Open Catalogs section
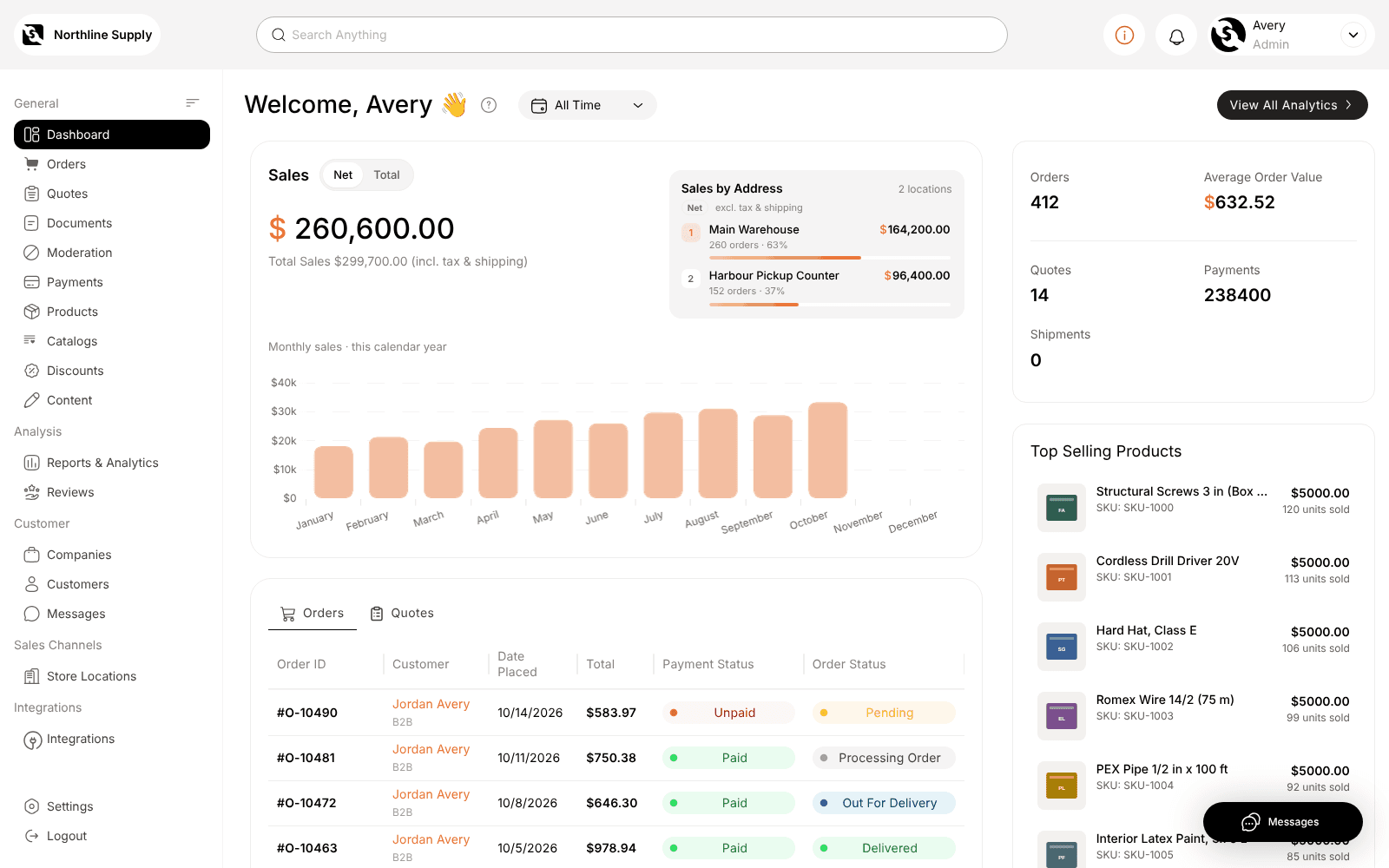Image resolution: width=1389 pixels, height=868 pixels. (112, 341)
